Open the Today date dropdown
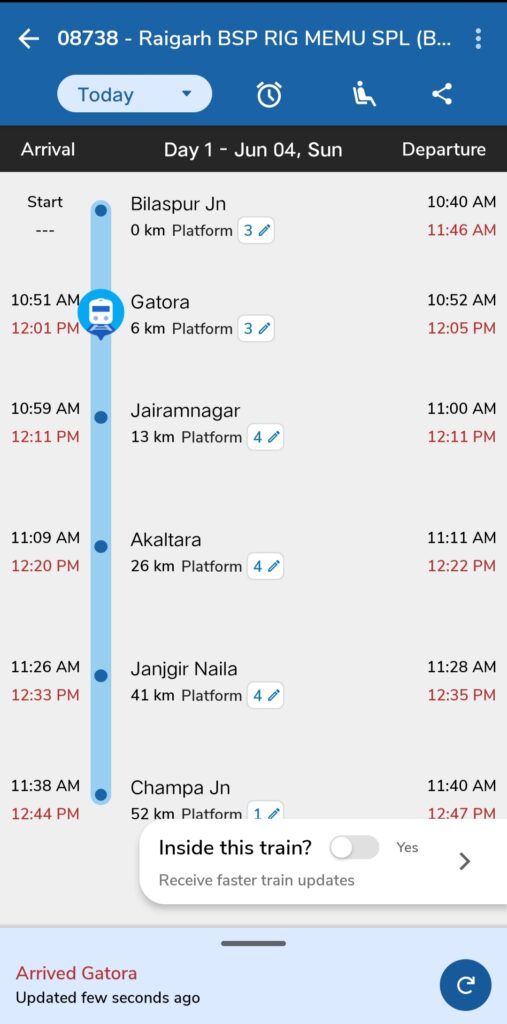Image resolution: width=507 pixels, height=1024 pixels. [135, 94]
